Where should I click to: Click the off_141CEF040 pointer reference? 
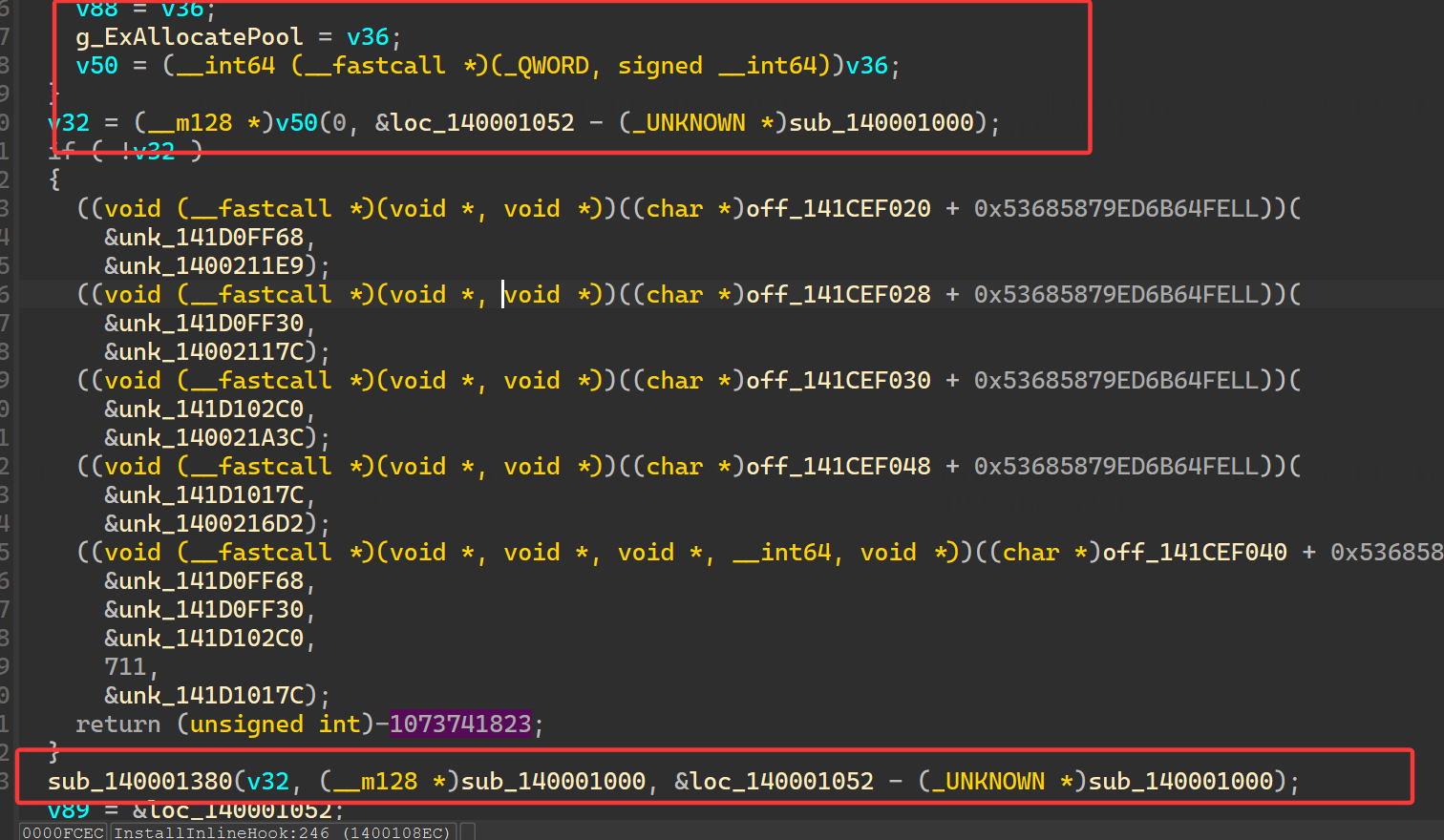[1195, 553]
